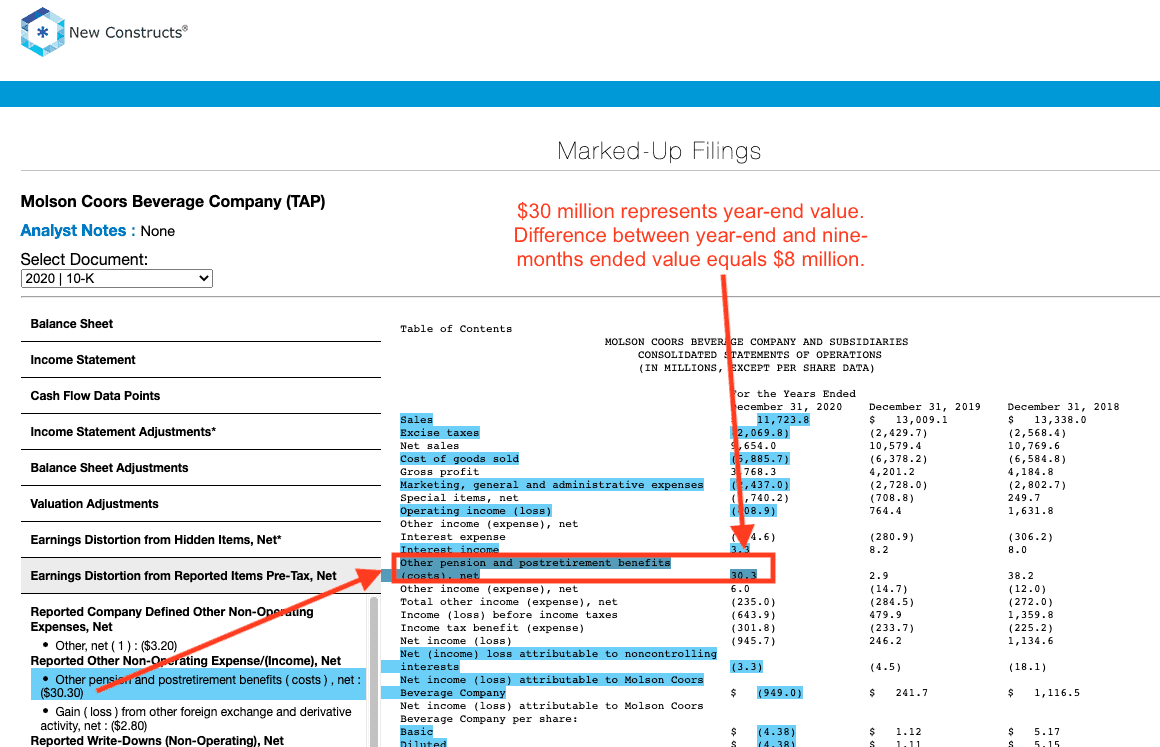Open the Select Document dropdown showing 2020 | 10-K

(117, 278)
